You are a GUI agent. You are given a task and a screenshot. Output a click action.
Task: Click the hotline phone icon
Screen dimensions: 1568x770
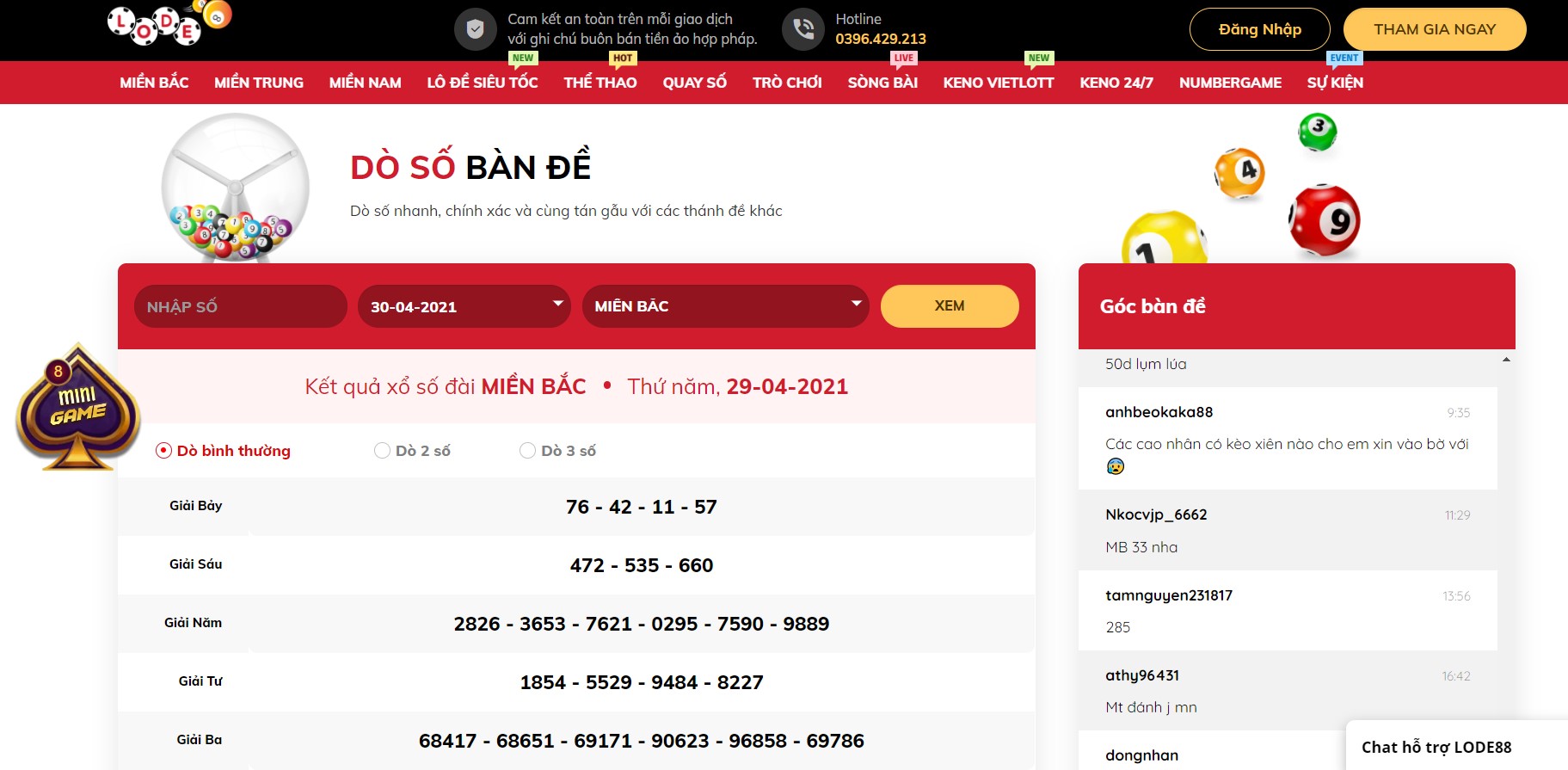[x=802, y=29]
